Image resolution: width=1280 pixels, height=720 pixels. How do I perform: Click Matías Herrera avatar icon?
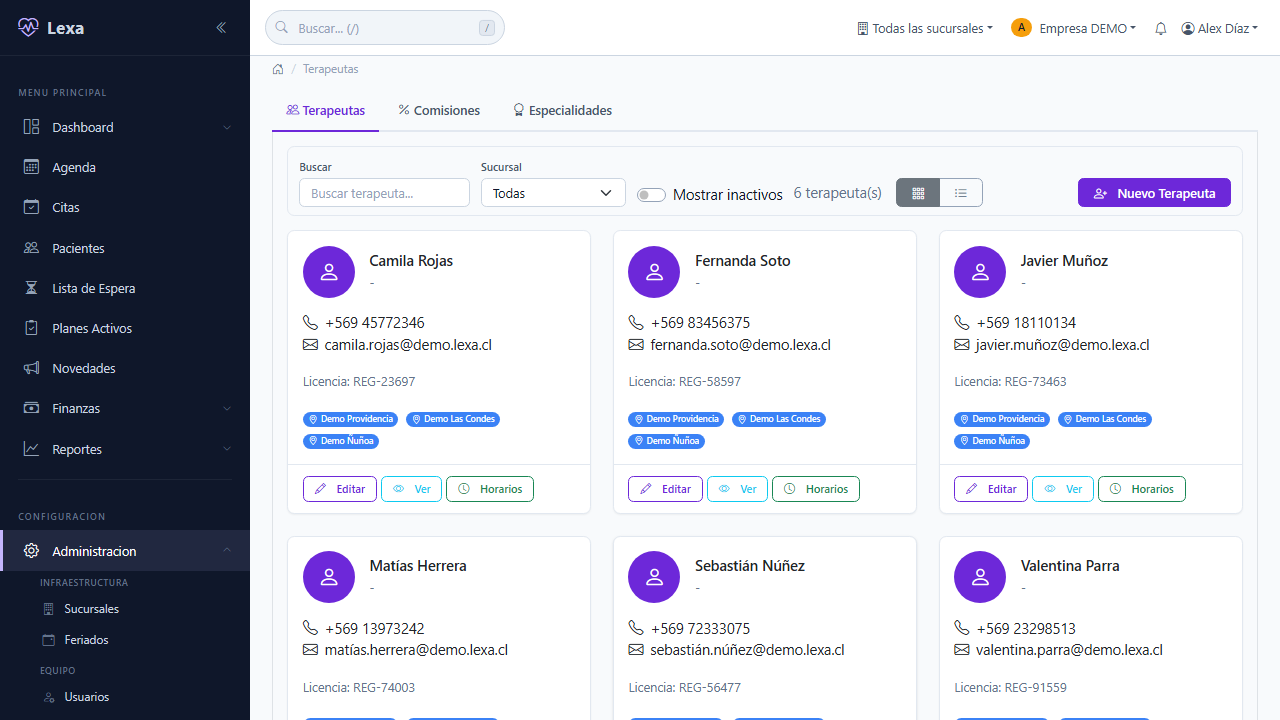(x=329, y=577)
